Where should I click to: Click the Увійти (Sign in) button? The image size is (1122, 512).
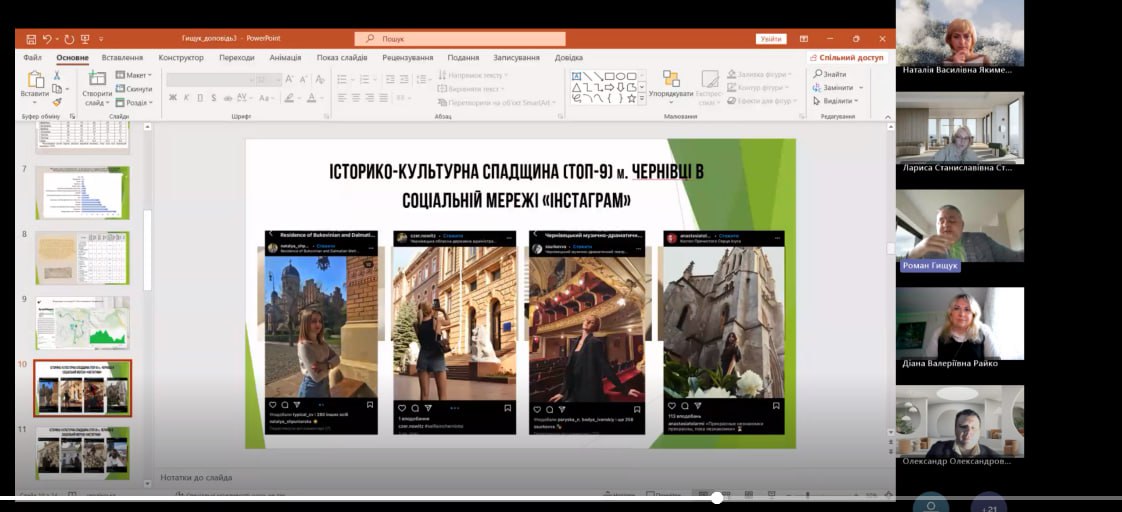(771, 39)
